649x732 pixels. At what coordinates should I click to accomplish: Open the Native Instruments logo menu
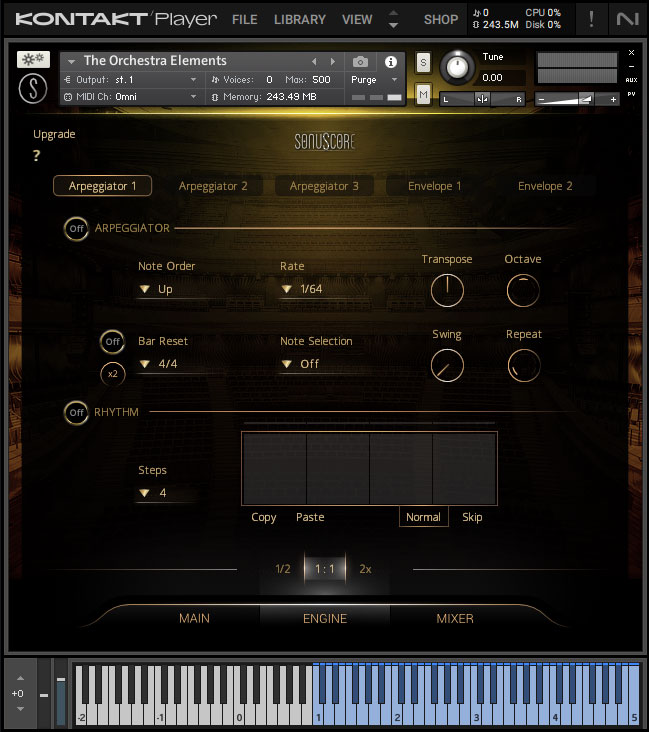coord(627,19)
